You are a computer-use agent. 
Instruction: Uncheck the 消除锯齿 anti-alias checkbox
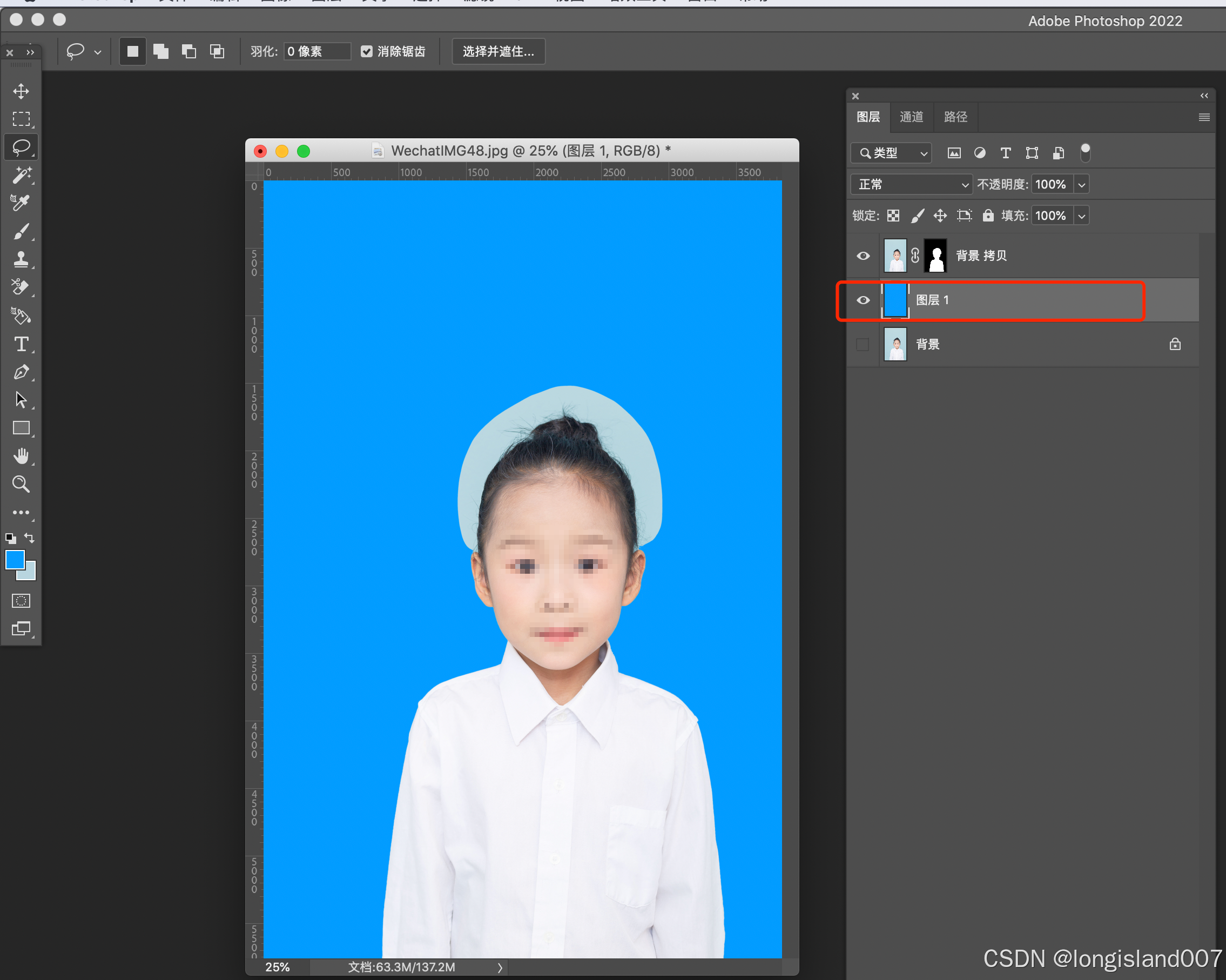coord(367,52)
